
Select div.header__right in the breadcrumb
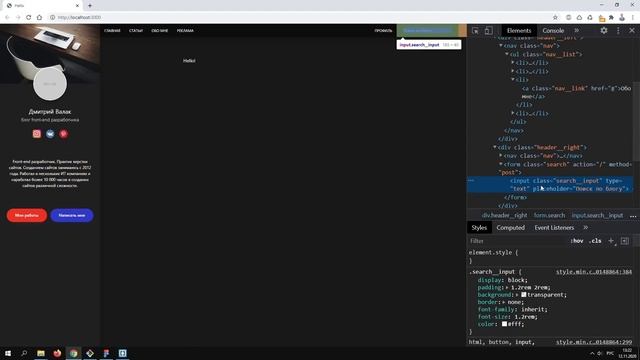(504, 215)
